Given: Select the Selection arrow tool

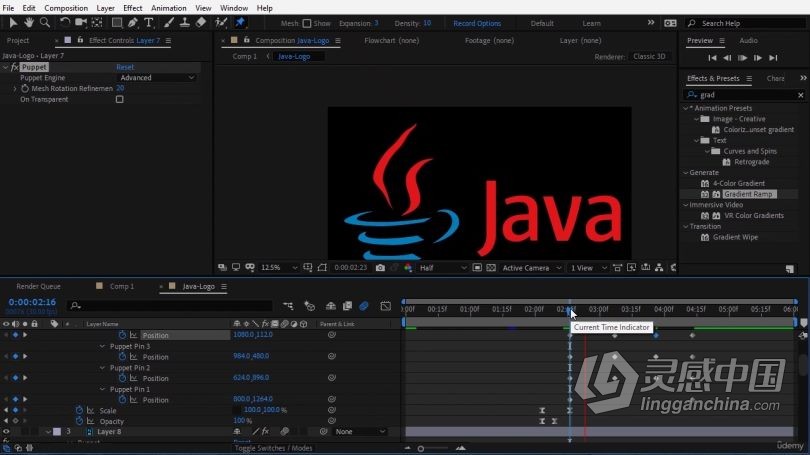Looking at the screenshot, I should pos(13,23).
